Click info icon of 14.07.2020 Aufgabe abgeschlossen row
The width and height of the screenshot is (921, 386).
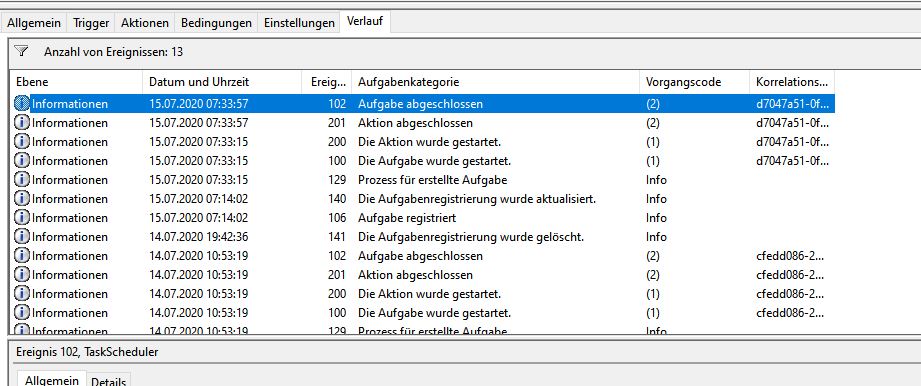[x=22, y=256]
